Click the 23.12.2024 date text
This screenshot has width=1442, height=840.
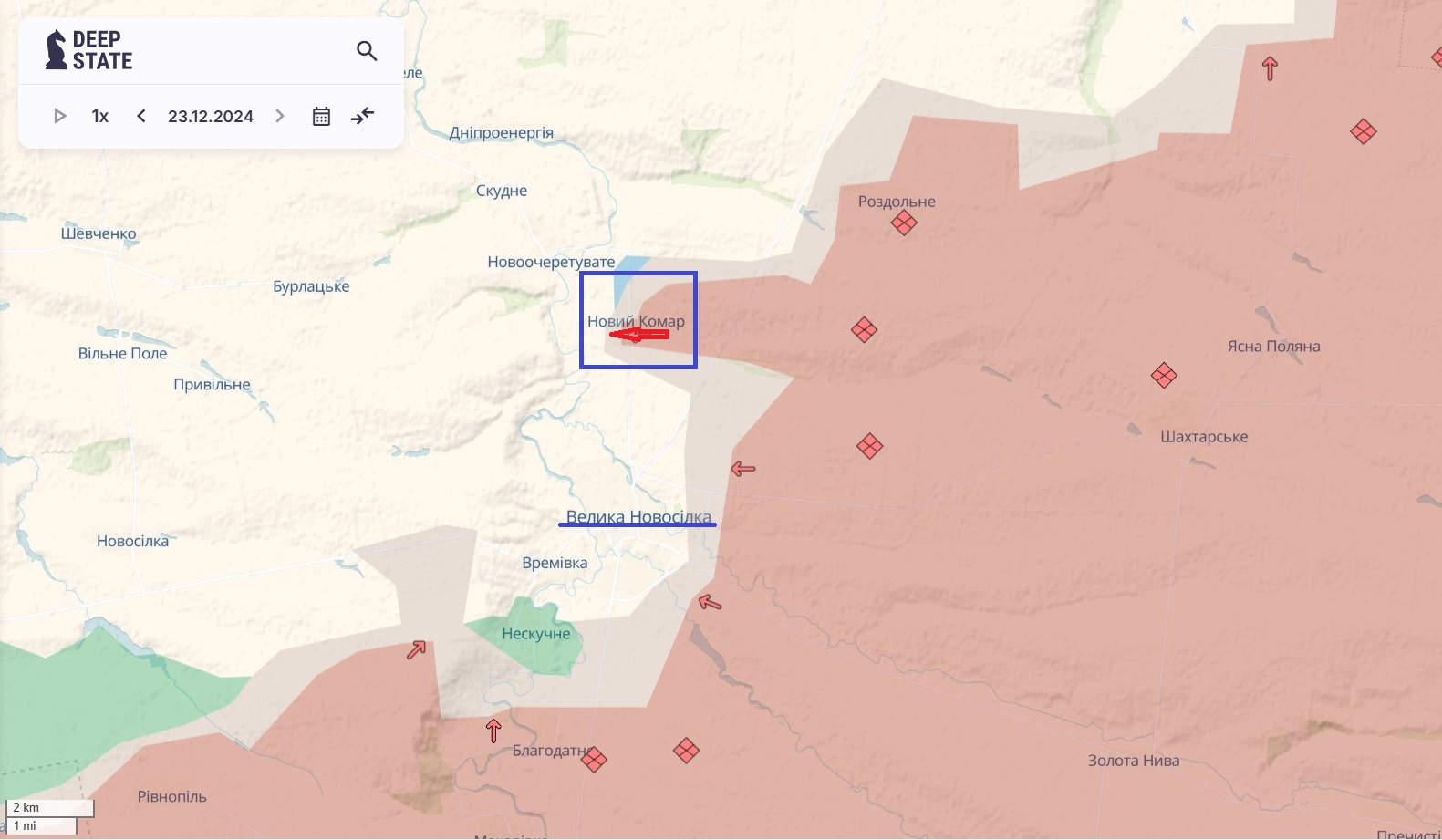[x=211, y=116]
